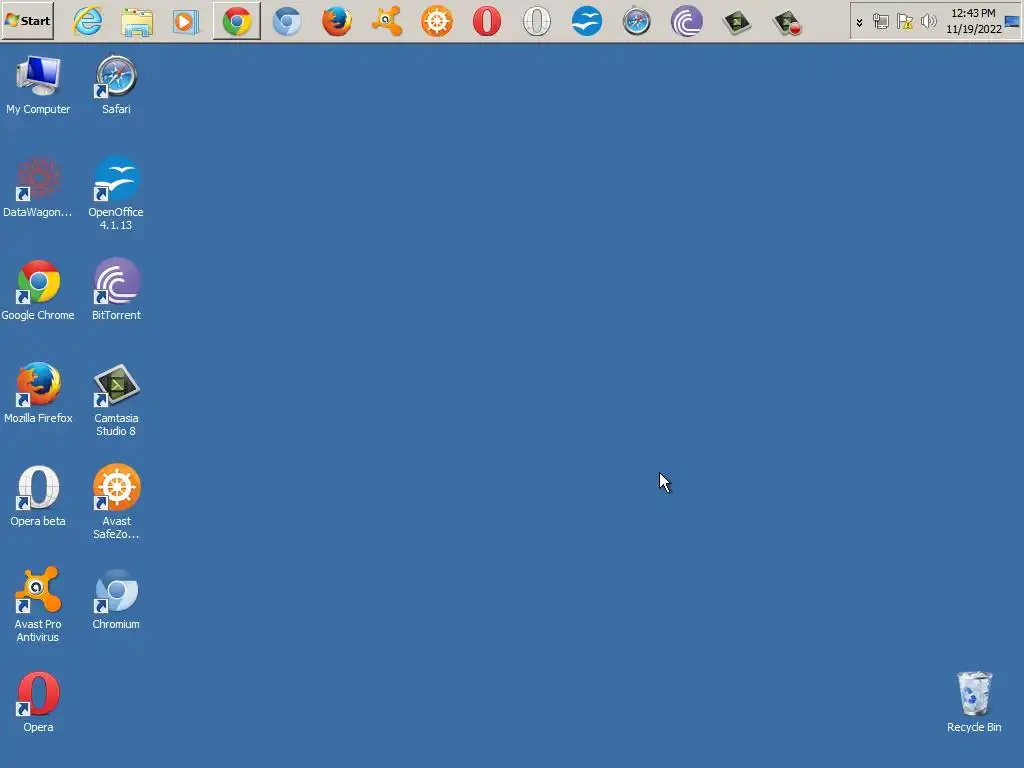Viewport: 1024px width, 768px height.
Task: Select Opera desktop shortcut
Action: point(38,703)
